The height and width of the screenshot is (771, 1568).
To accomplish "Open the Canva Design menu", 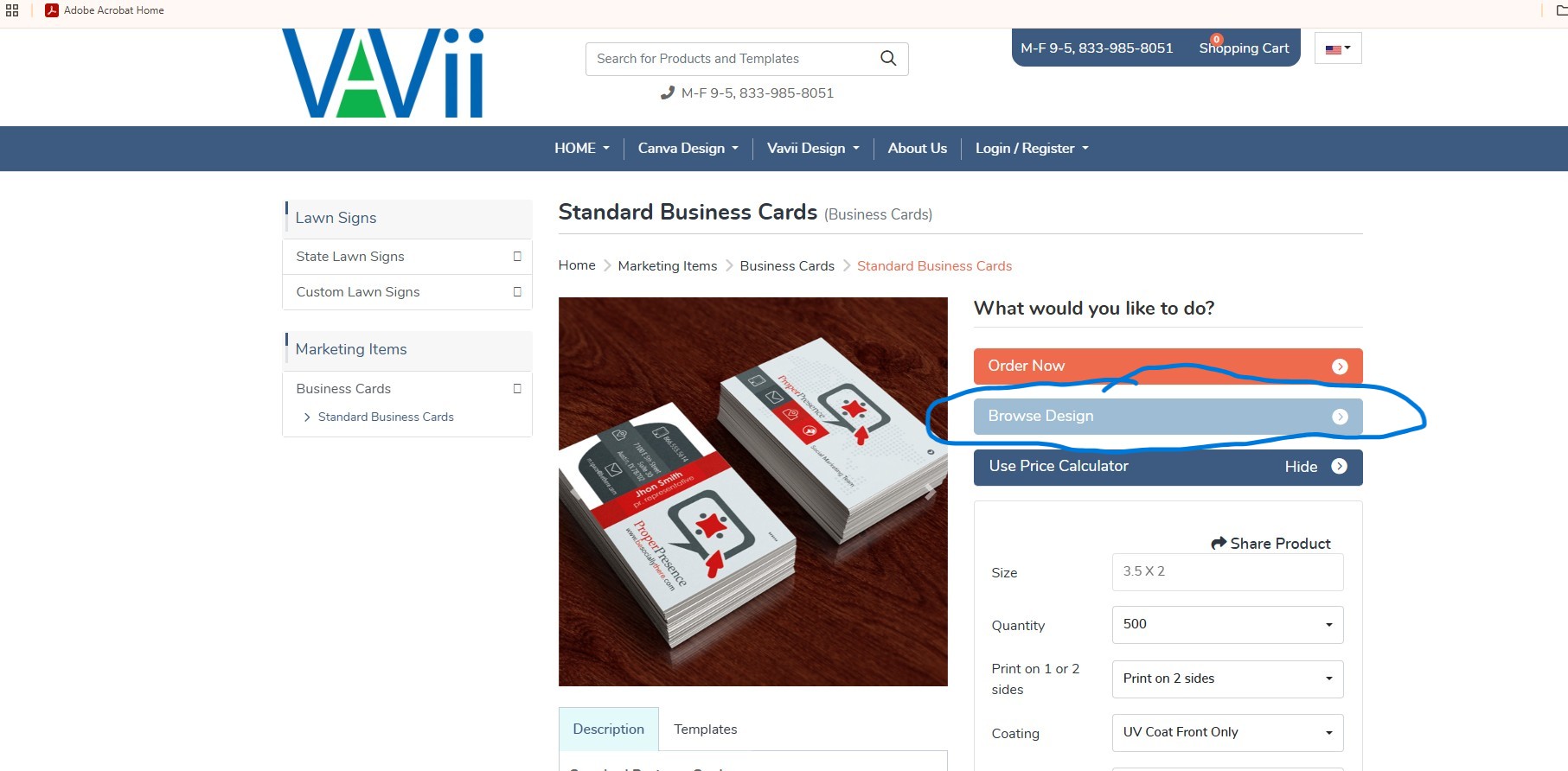I will click(x=688, y=149).
